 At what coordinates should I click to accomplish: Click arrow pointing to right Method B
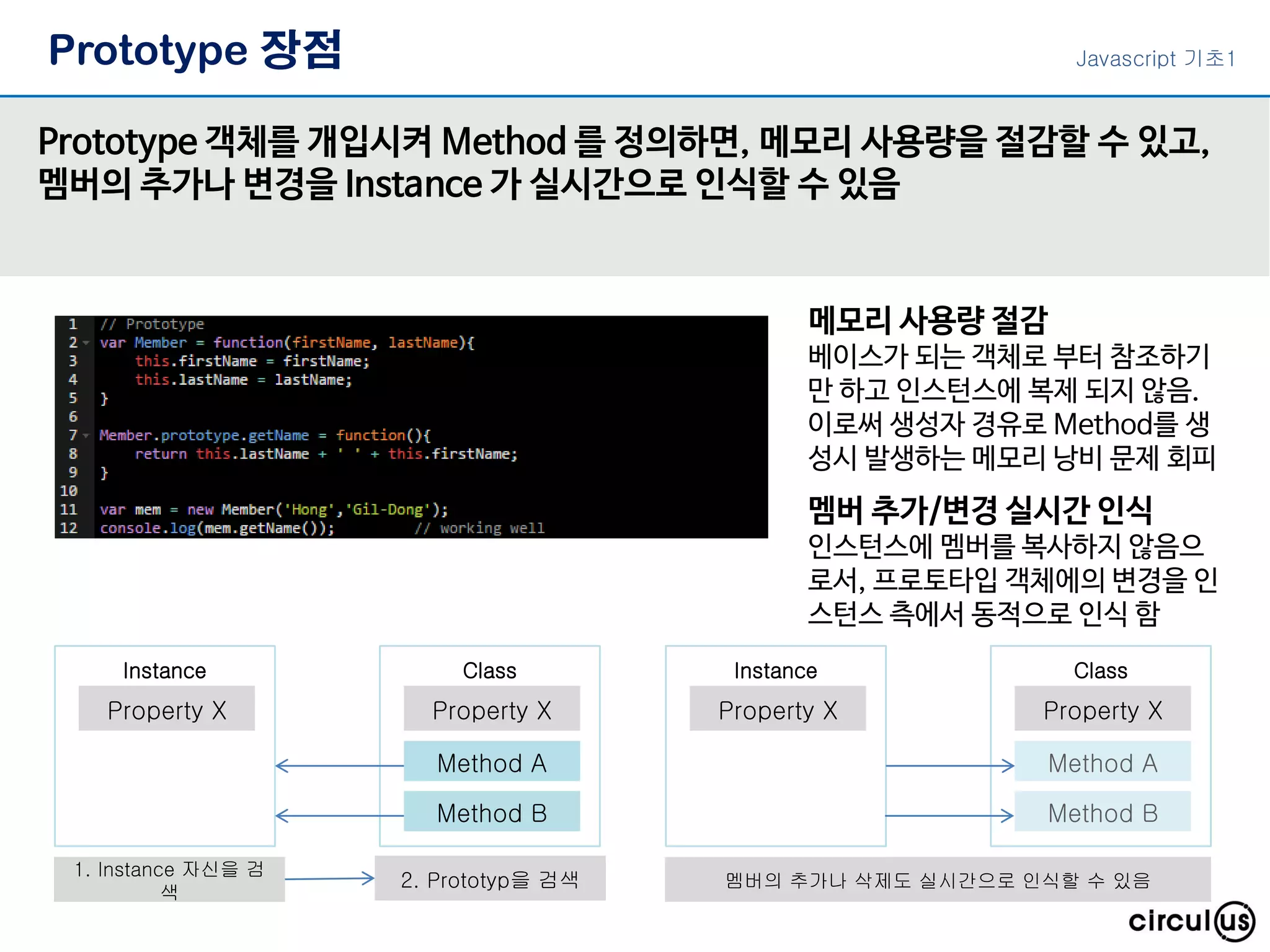pyautogui.click(x=949, y=816)
